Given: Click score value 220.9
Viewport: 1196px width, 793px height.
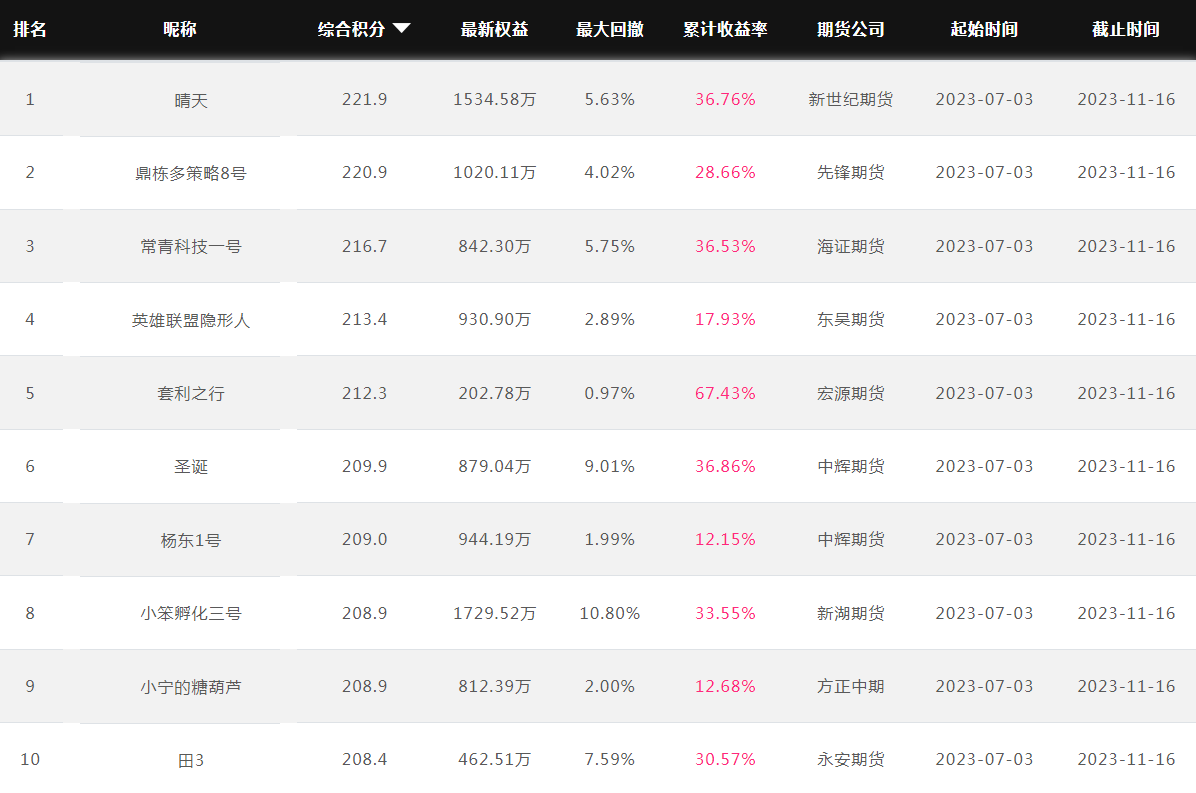Looking at the screenshot, I should click(x=365, y=172).
